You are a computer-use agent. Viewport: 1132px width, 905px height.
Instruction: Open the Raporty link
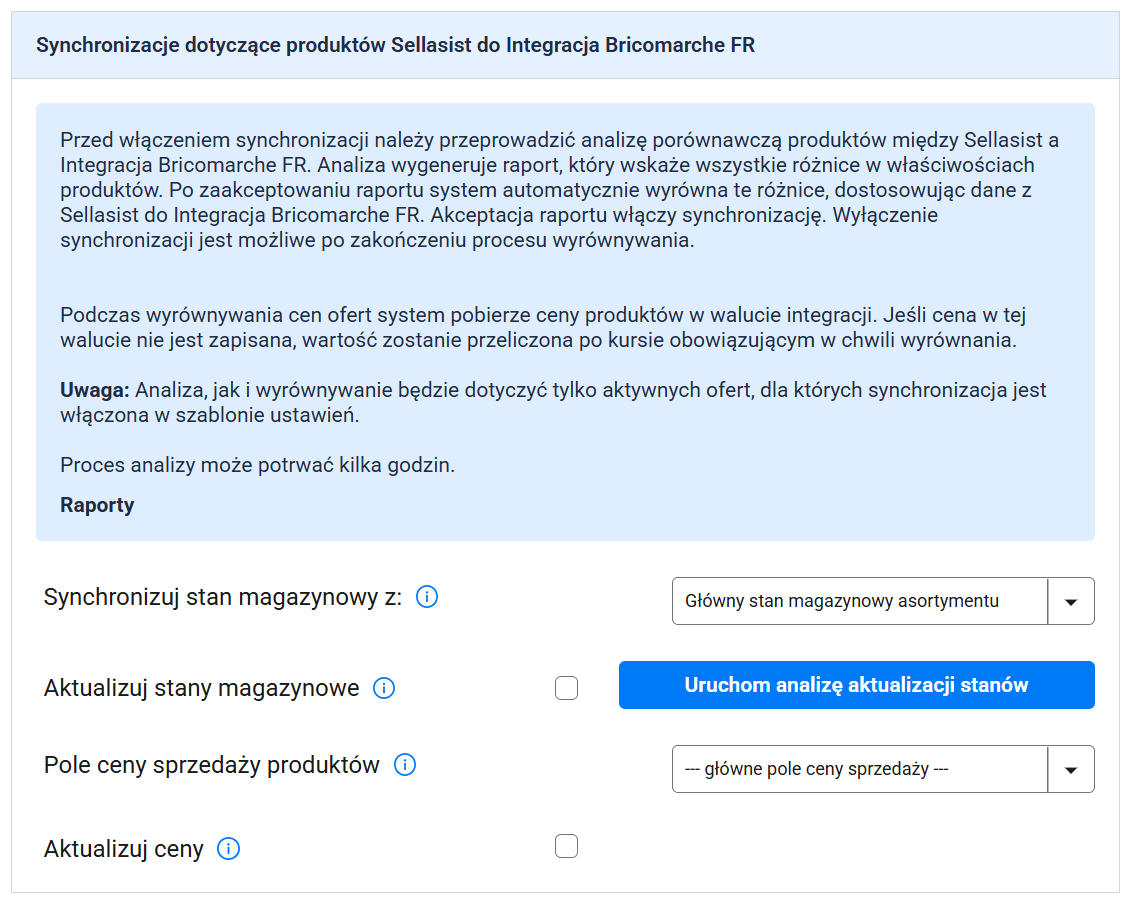pos(97,505)
